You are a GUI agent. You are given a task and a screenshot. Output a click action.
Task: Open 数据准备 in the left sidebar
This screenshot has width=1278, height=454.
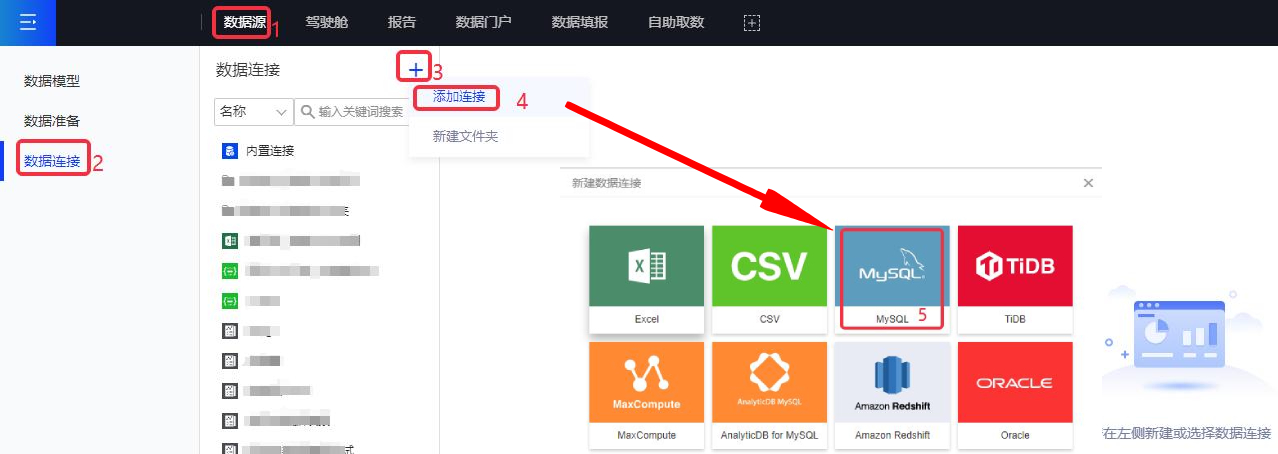(x=52, y=121)
